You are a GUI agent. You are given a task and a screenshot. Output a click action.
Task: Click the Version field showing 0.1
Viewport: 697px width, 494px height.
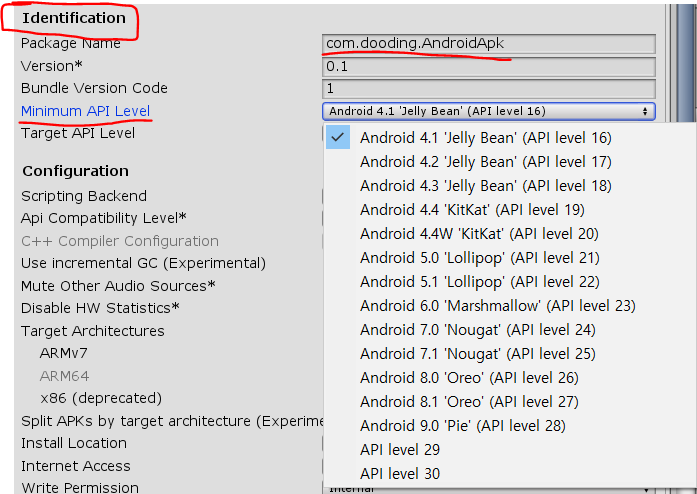489,67
